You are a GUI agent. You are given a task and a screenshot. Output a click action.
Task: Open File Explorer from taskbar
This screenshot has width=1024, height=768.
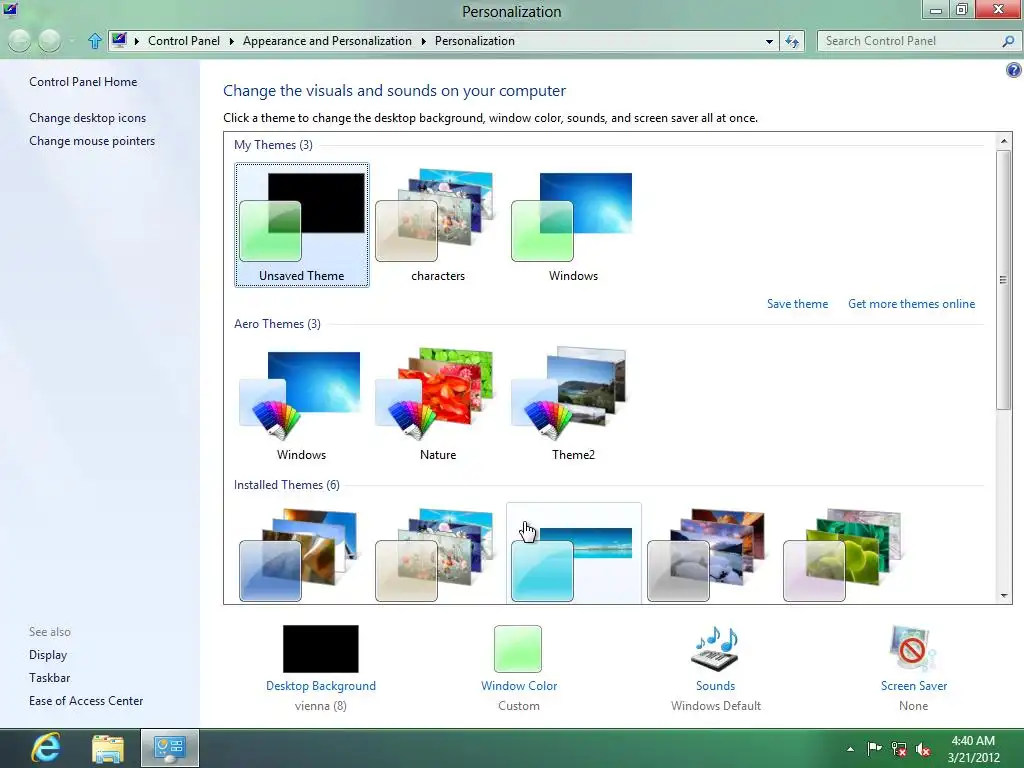coord(108,748)
